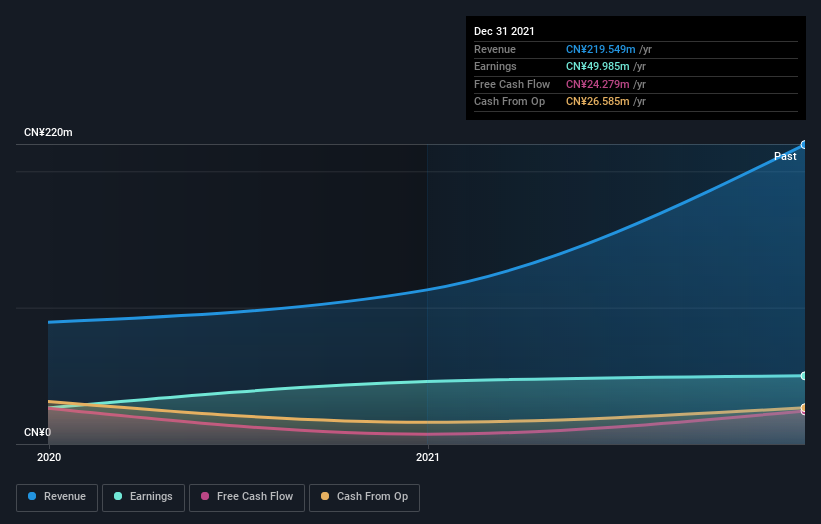Click the Past label on chart
The width and height of the screenshot is (821, 524).
coord(785,156)
